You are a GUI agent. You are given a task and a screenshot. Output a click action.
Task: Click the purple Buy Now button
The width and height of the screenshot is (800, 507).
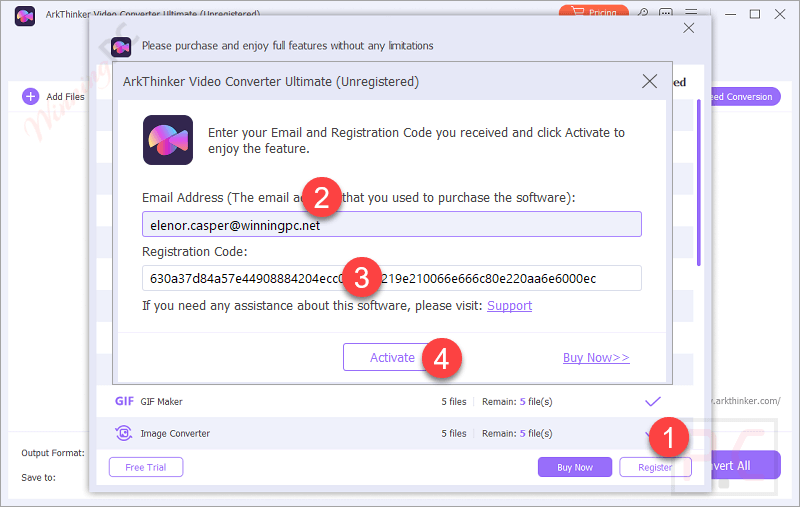(x=574, y=467)
